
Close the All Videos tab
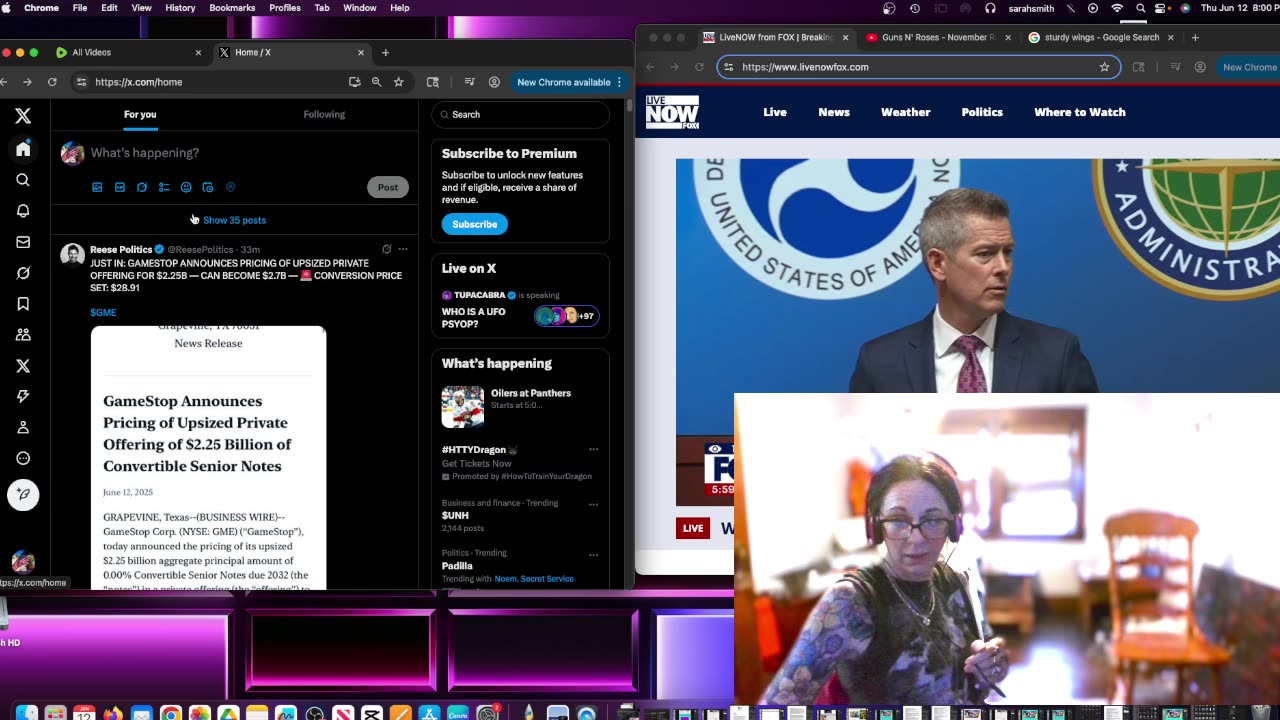coord(198,52)
